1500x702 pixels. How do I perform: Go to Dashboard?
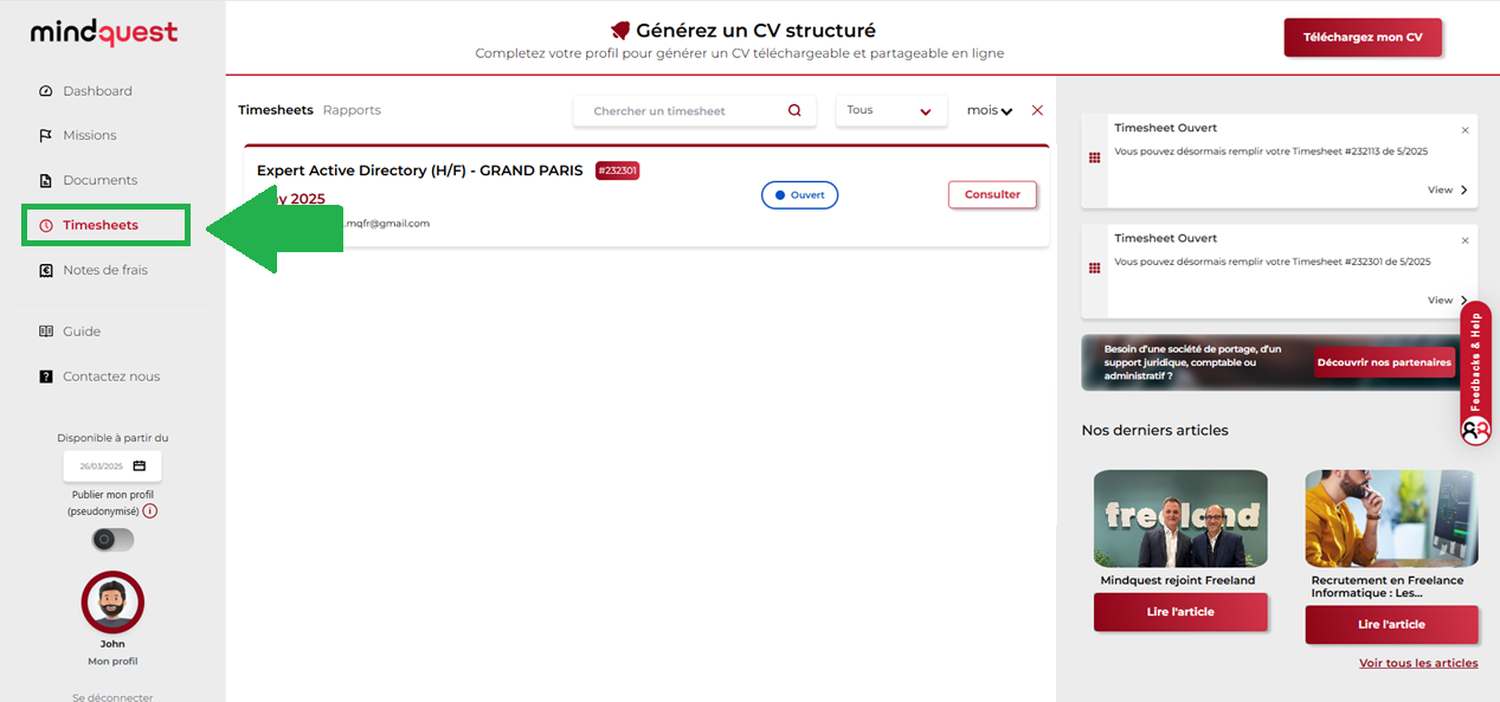[97, 91]
